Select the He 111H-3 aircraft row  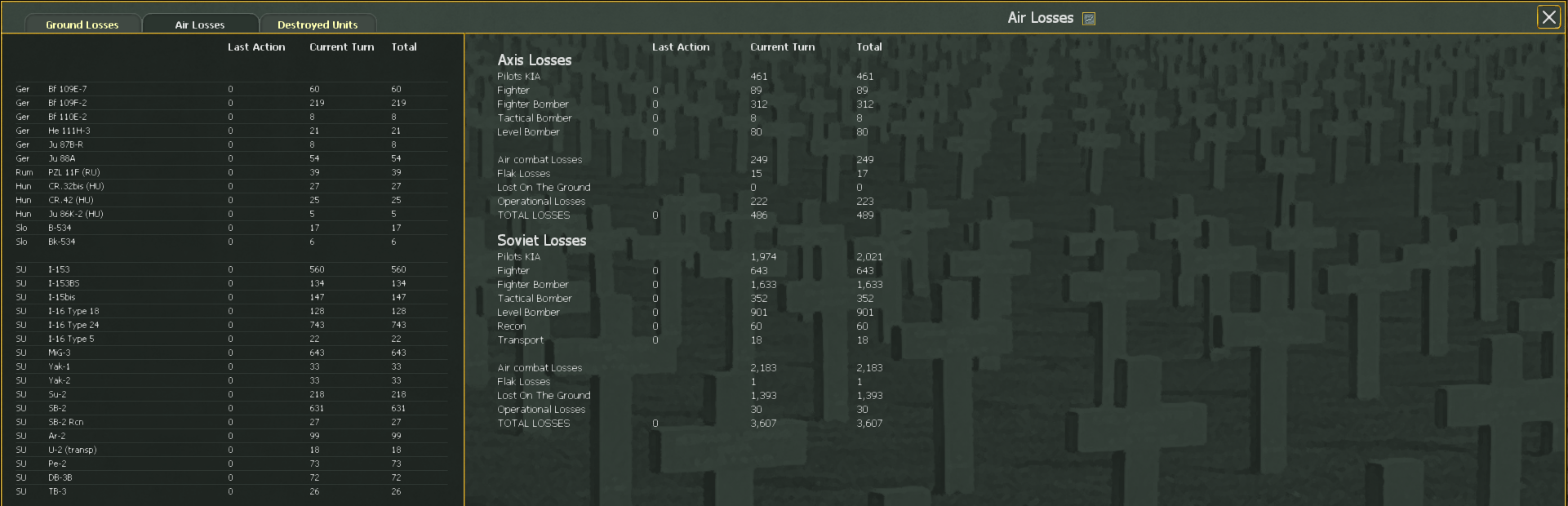pos(231,131)
